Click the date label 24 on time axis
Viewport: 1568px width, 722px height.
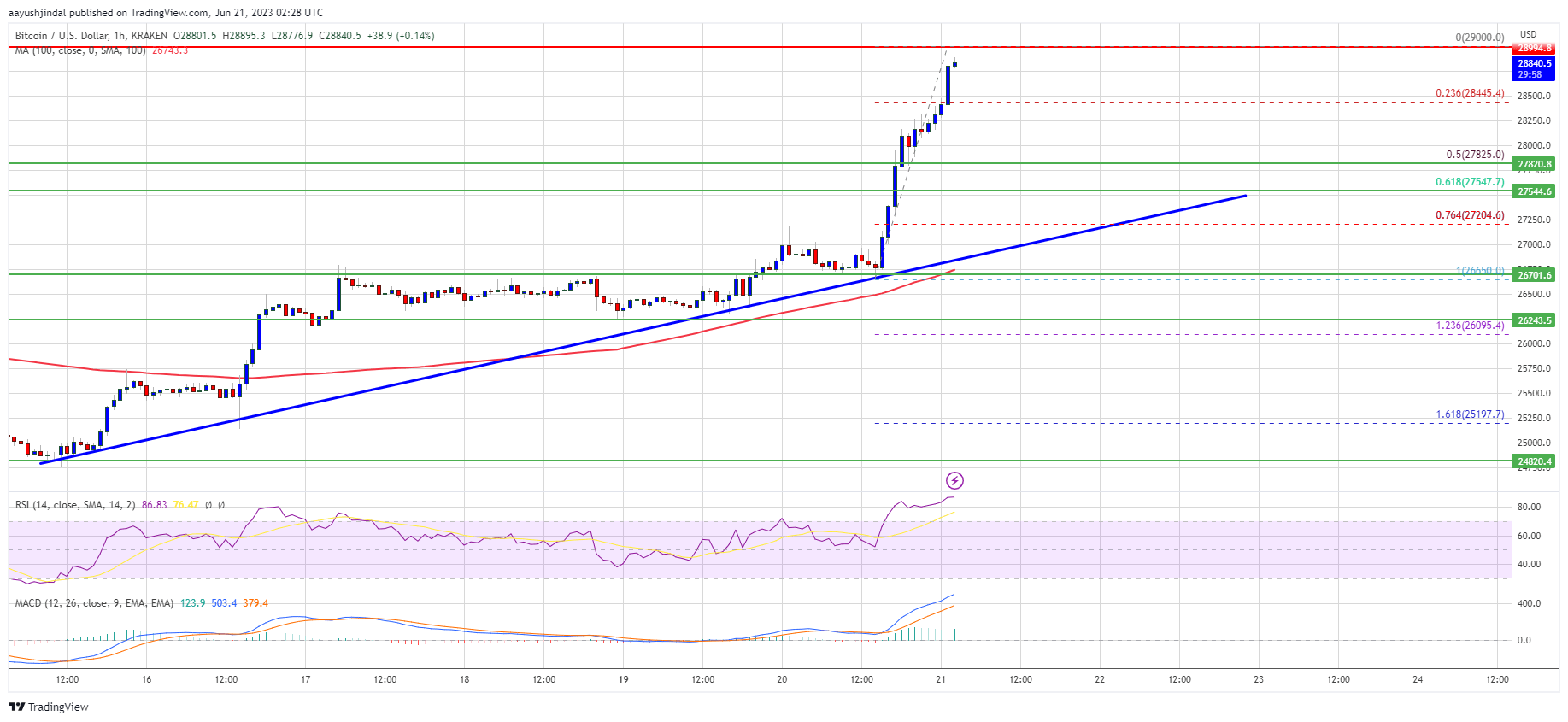tap(1418, 680)
